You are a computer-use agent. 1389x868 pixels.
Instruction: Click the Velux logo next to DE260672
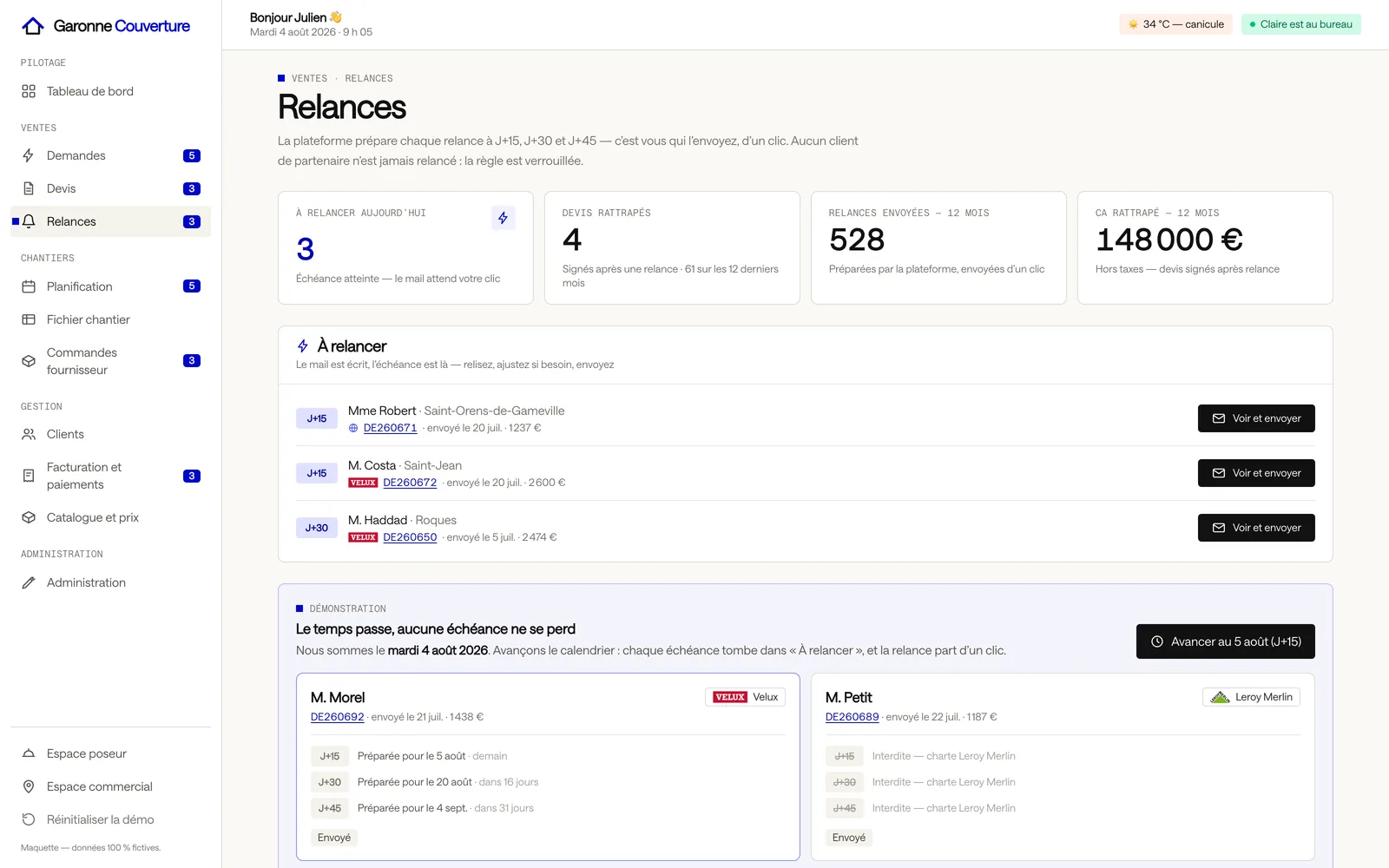pos(363,483)
